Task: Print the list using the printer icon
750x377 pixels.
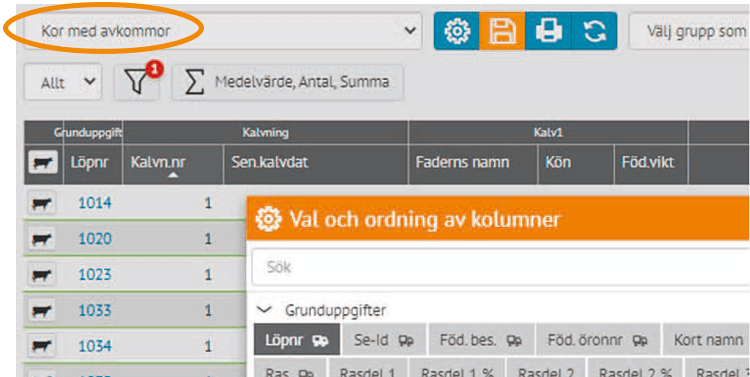Action: click(x=548, y=31)
